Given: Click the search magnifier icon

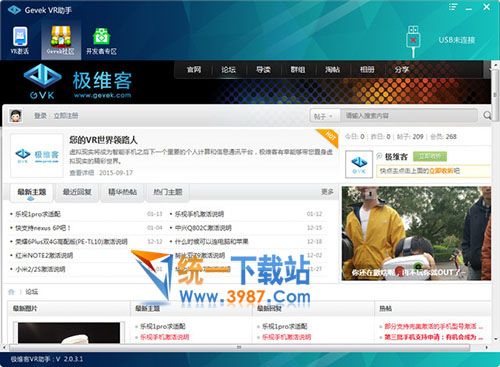Looking at the screenshot, I should 487,116.
